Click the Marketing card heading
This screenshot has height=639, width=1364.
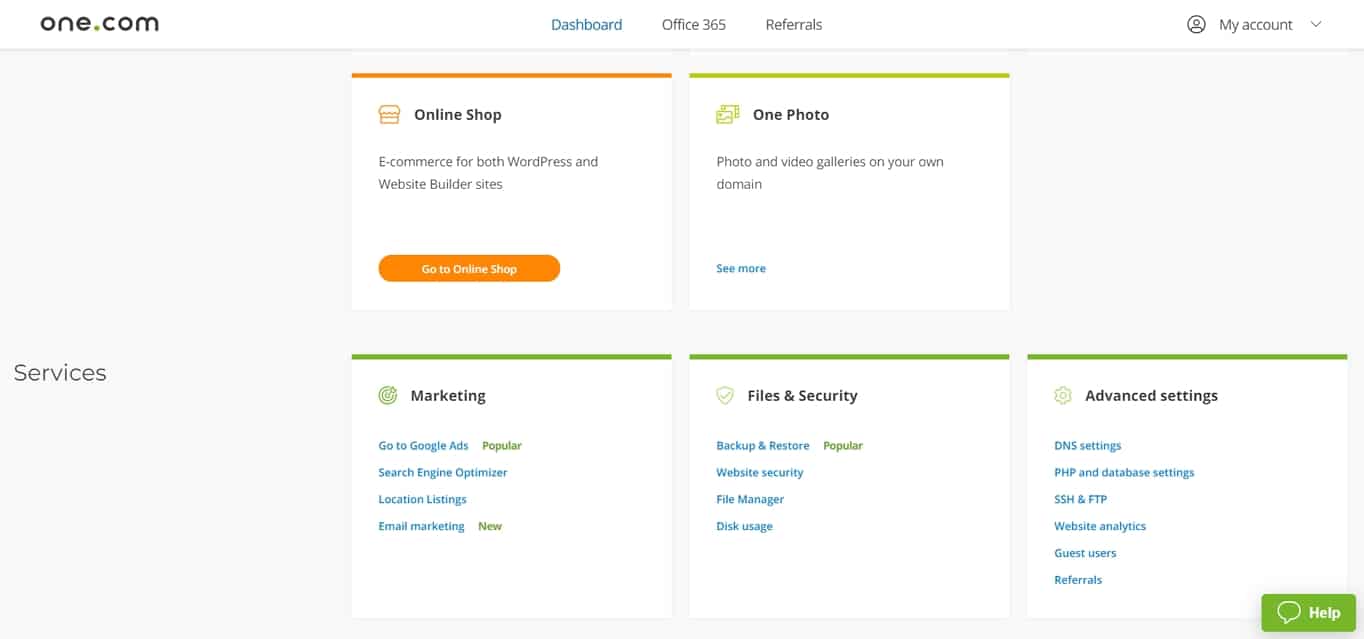448,396
